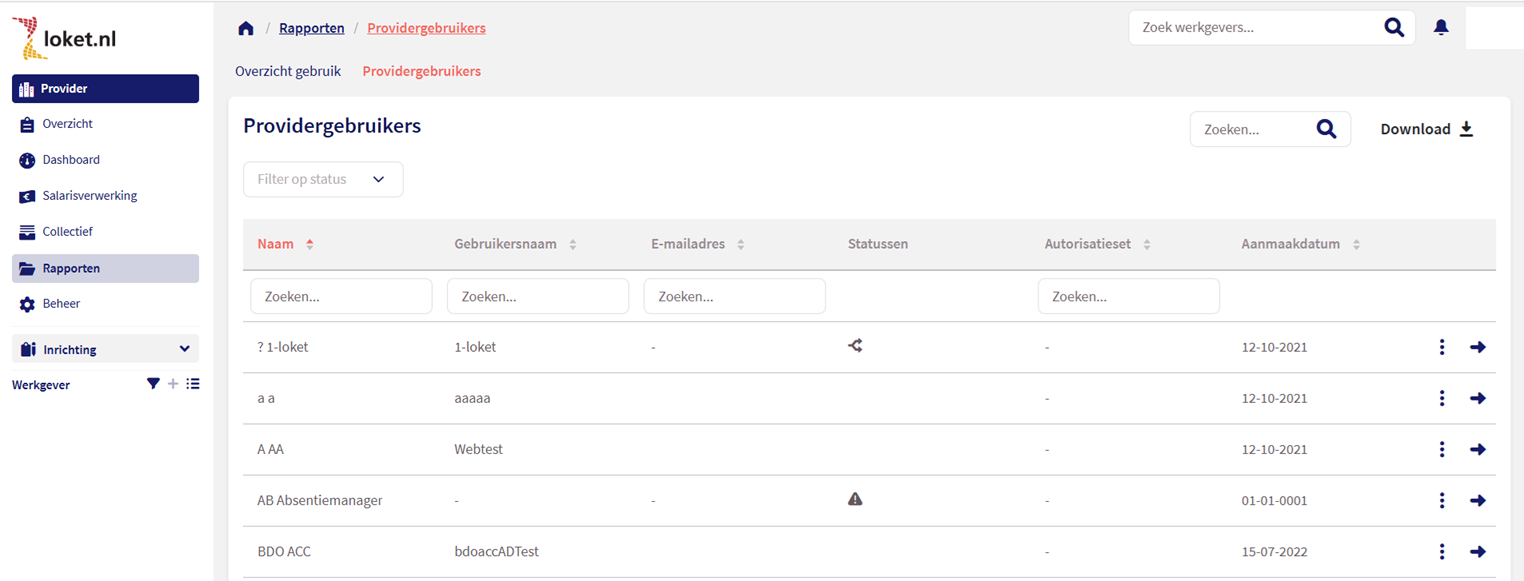
Task: Click the home icon in breadcrumb
Action: pos(246,28)
